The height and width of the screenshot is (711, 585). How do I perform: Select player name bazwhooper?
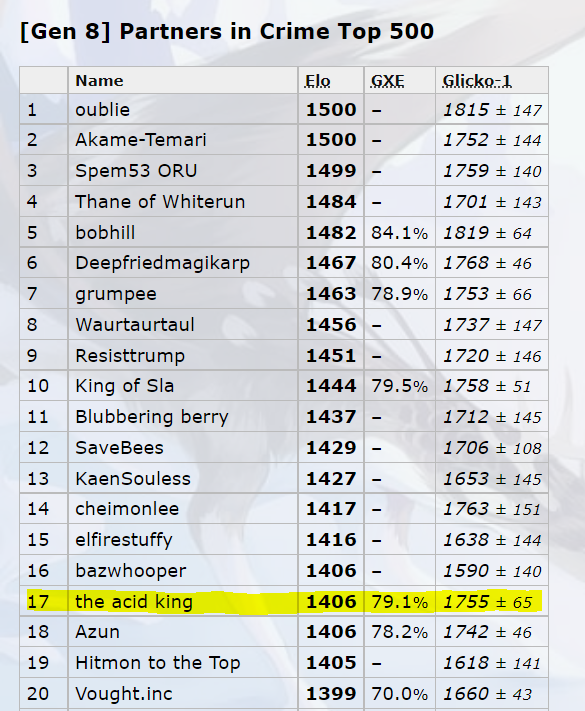[x=131, y=571]
